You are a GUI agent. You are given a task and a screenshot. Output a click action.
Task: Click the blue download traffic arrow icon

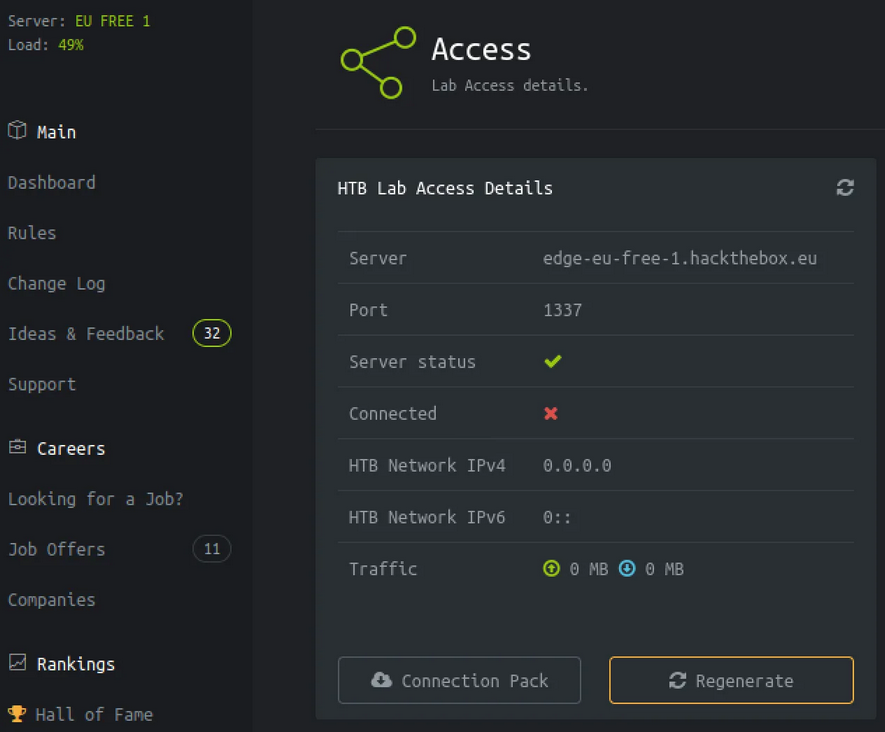tap(627, 568)
